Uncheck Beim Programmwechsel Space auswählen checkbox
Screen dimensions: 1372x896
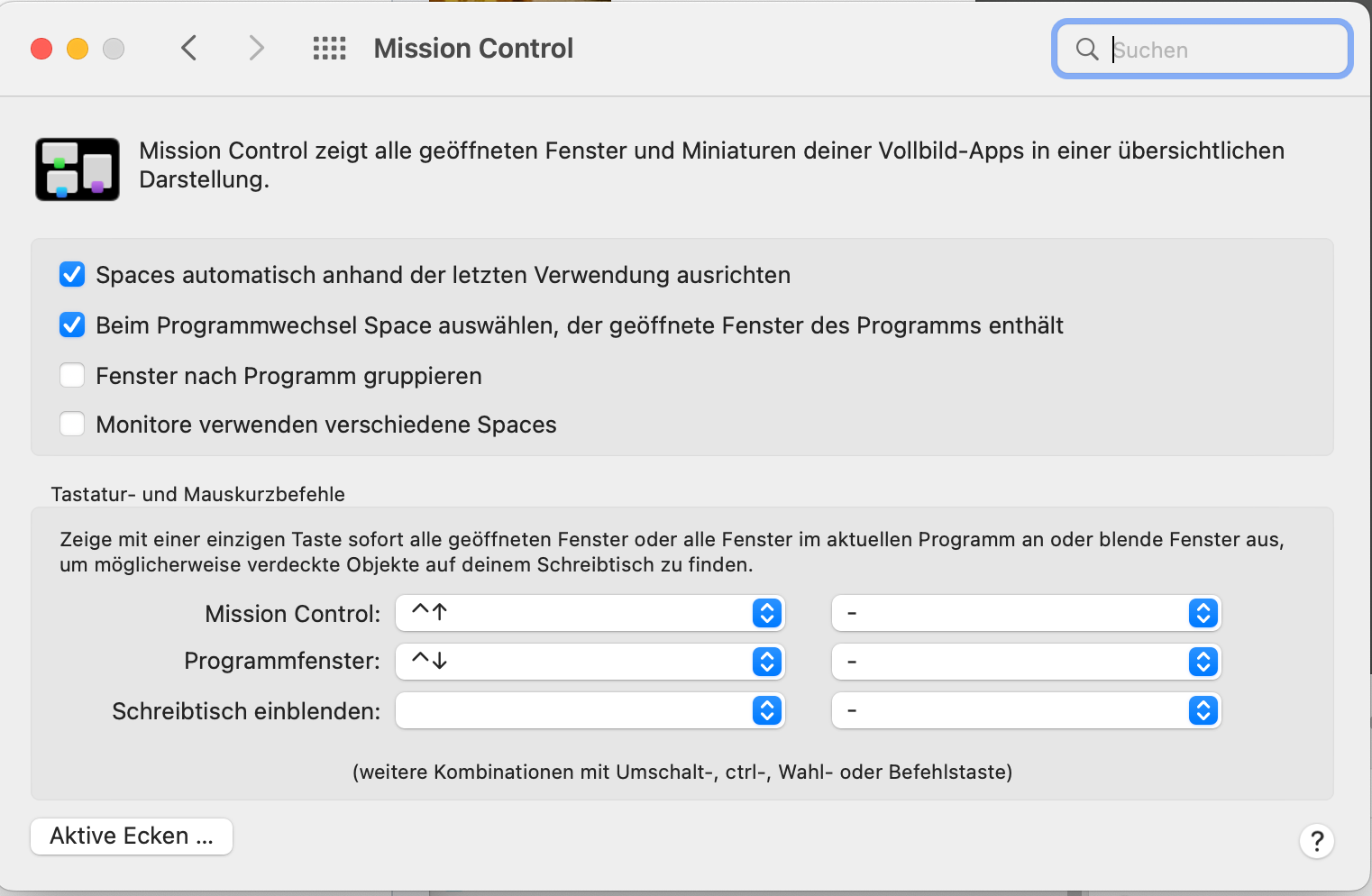point(72,325)
